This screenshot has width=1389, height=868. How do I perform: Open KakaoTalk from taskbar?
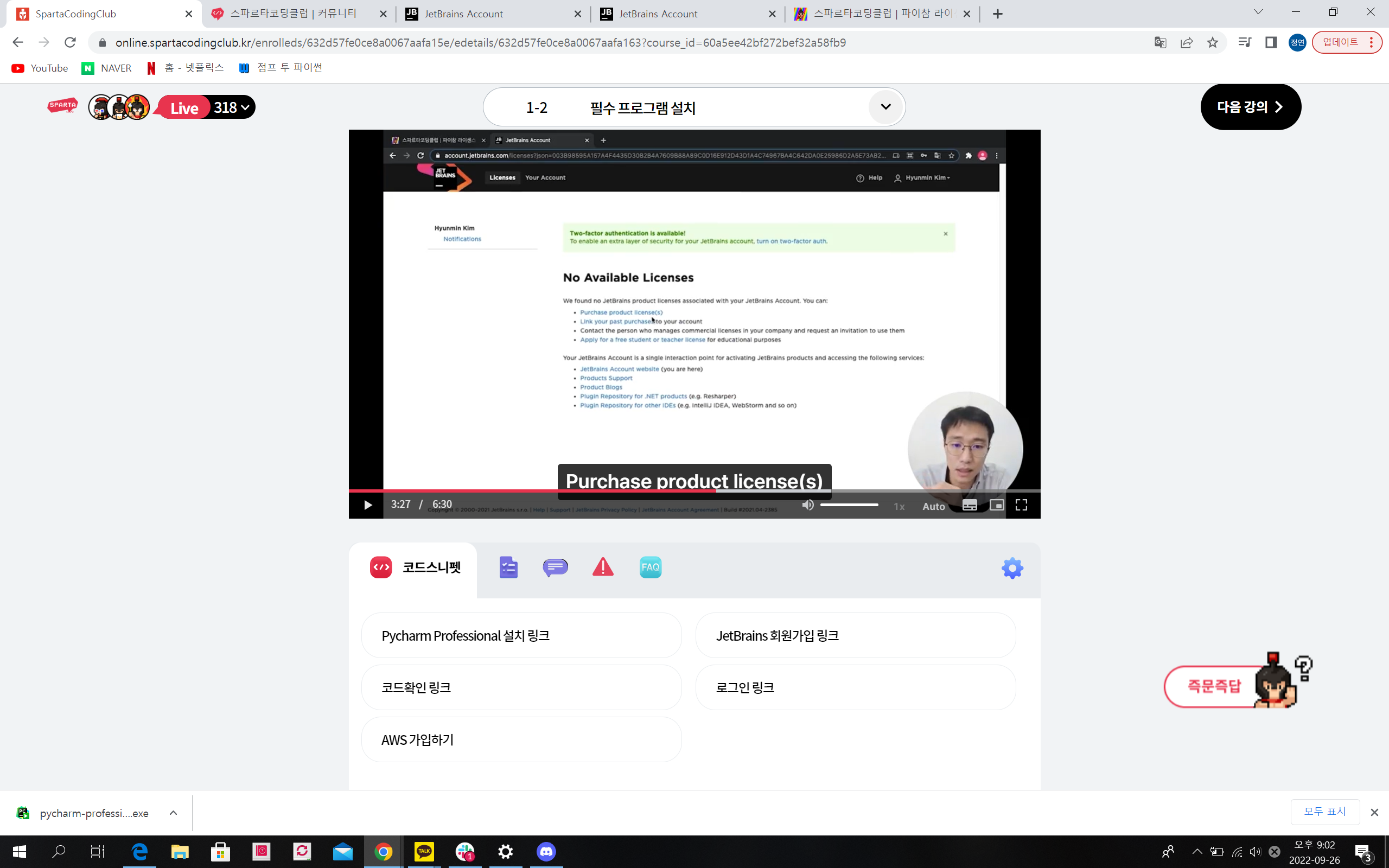click(424, 852)
